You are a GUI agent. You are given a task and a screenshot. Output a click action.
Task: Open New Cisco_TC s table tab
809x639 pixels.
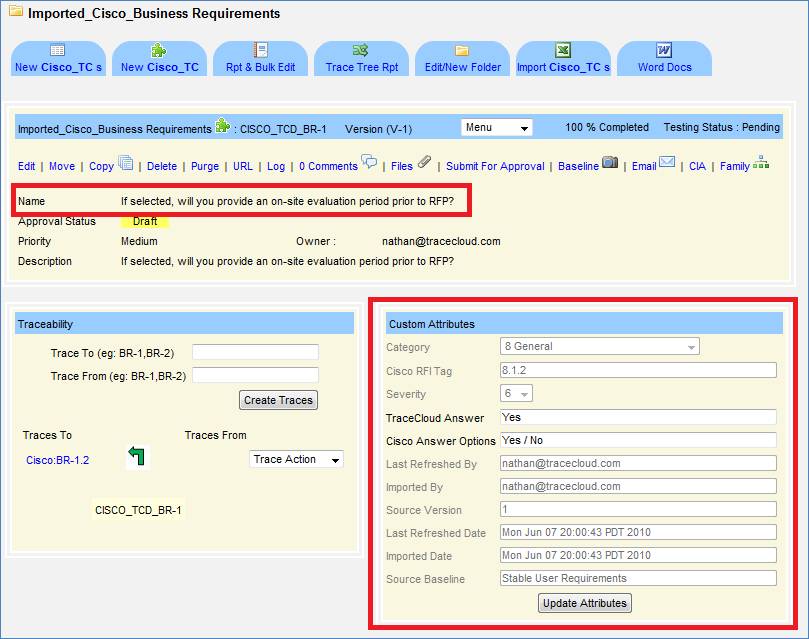pos(58,59)
